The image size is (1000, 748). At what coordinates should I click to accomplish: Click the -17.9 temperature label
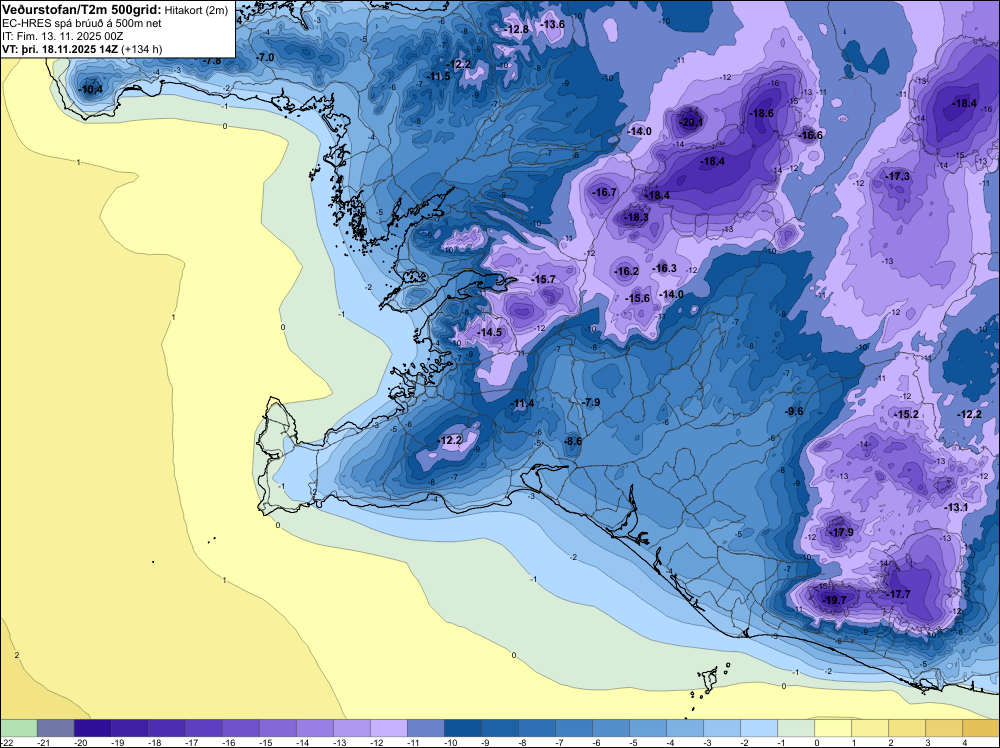(x=841, y=532)
